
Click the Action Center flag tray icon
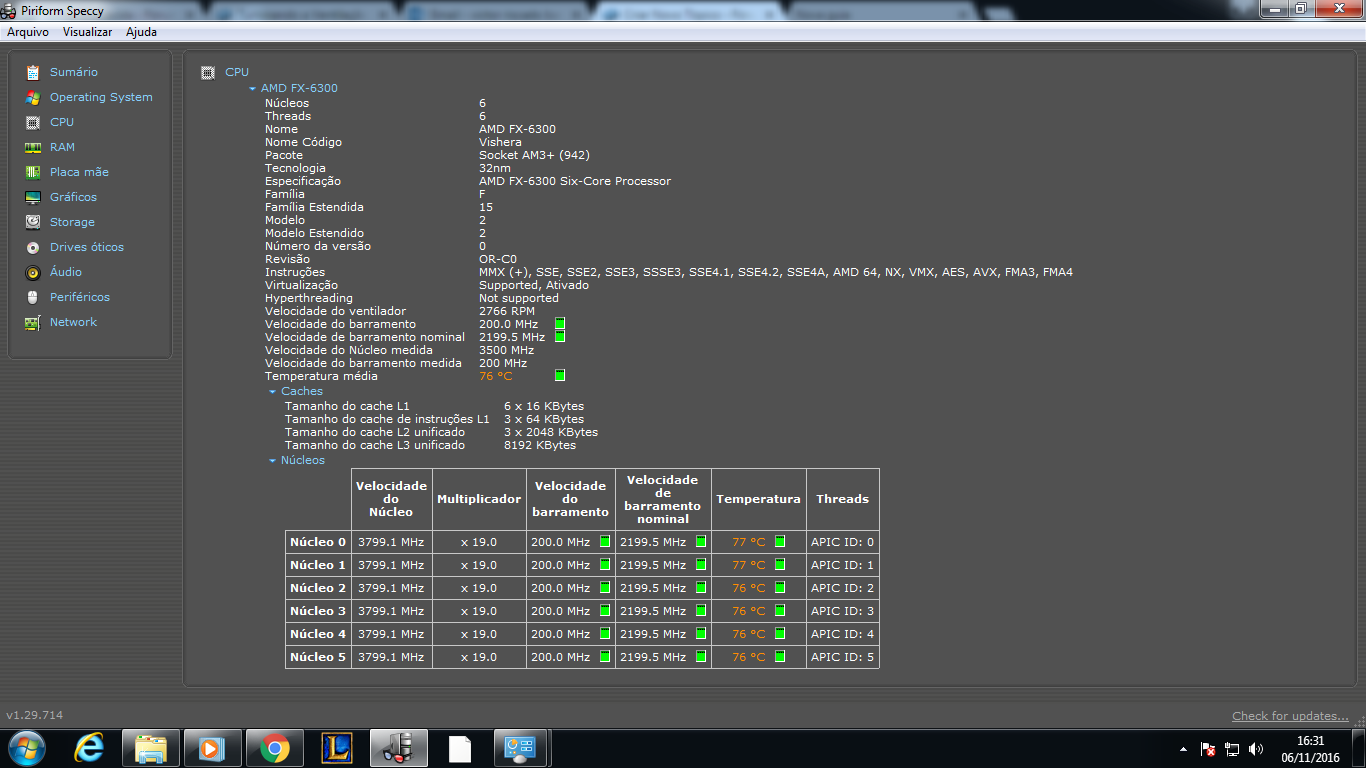(1208, 749)
